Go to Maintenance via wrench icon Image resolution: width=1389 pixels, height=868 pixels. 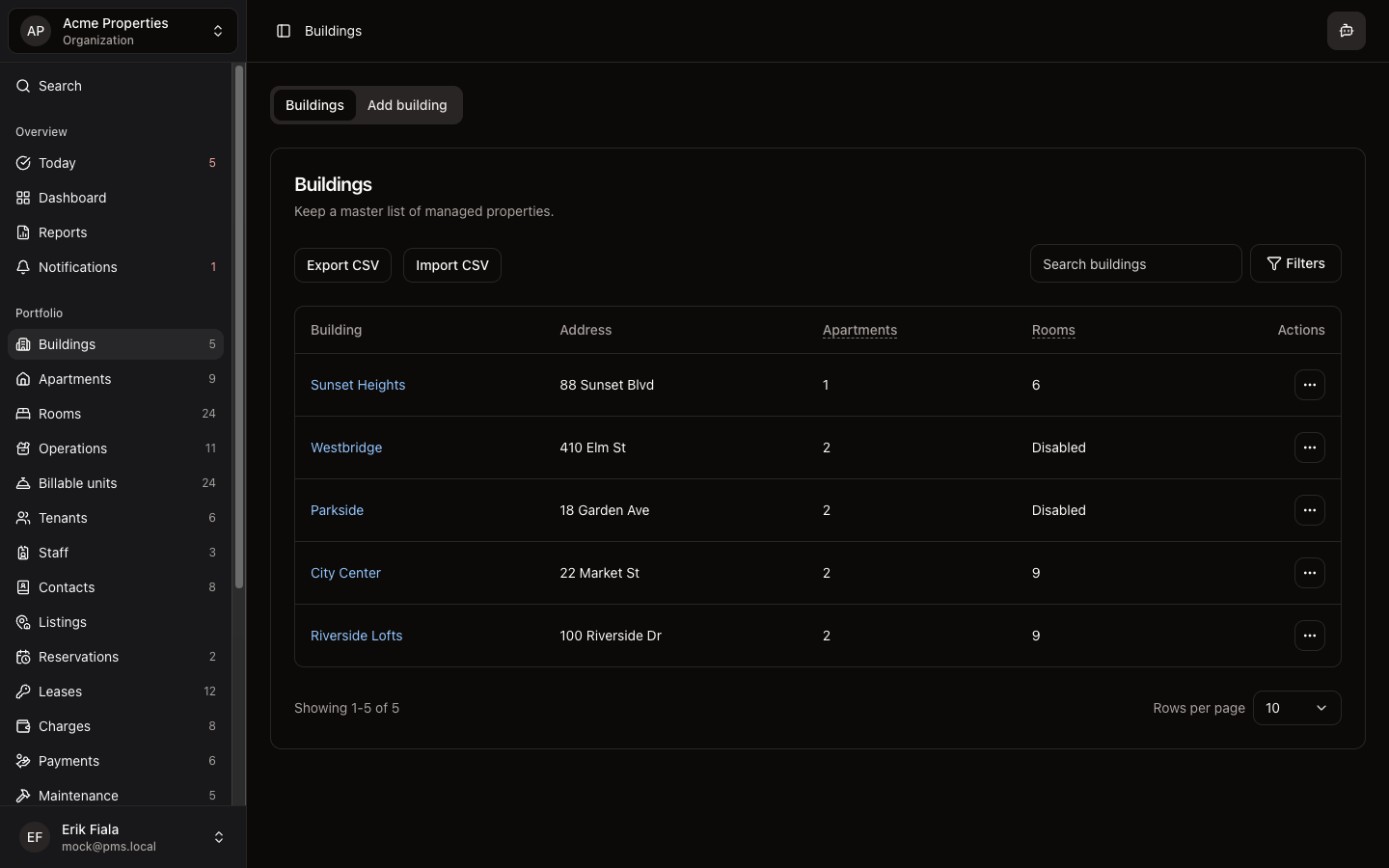click(23, 796)
